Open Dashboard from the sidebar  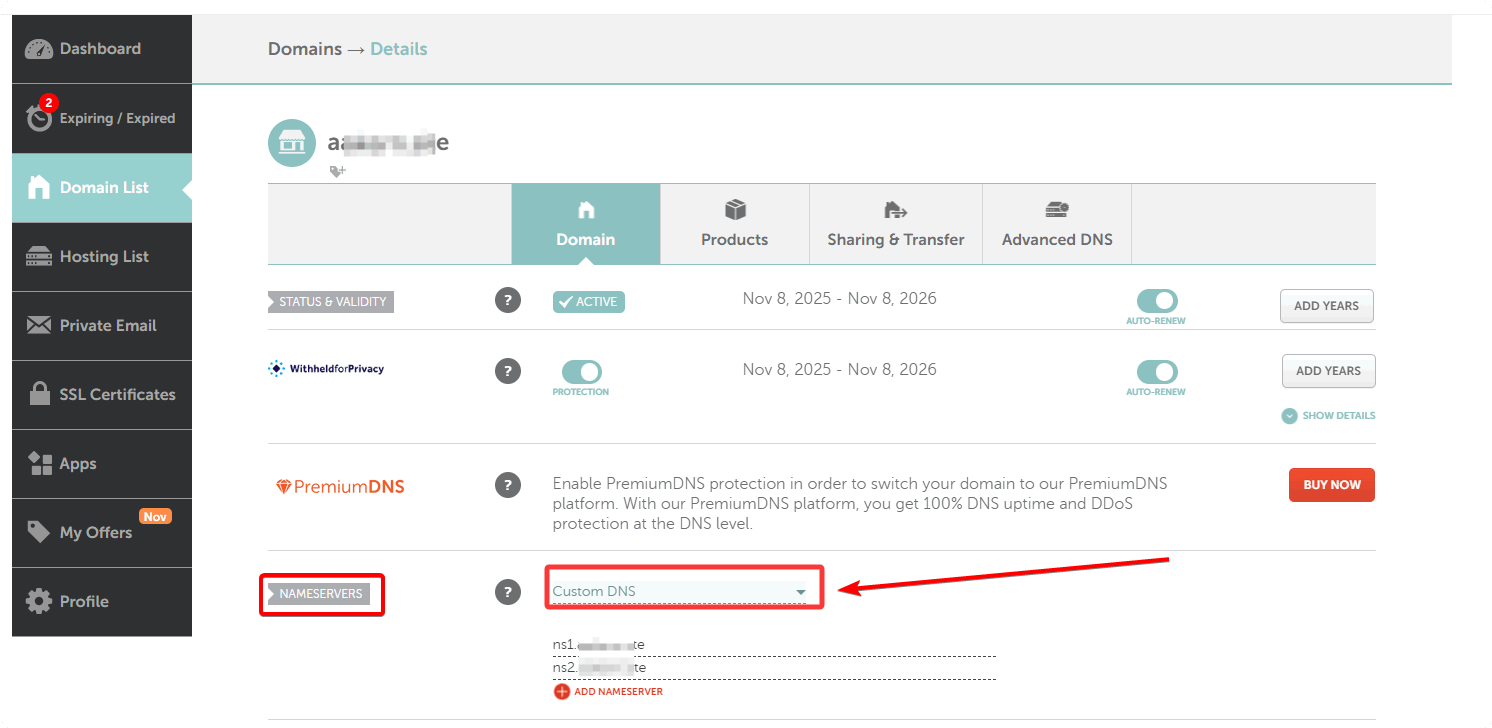tap(102, 49)
